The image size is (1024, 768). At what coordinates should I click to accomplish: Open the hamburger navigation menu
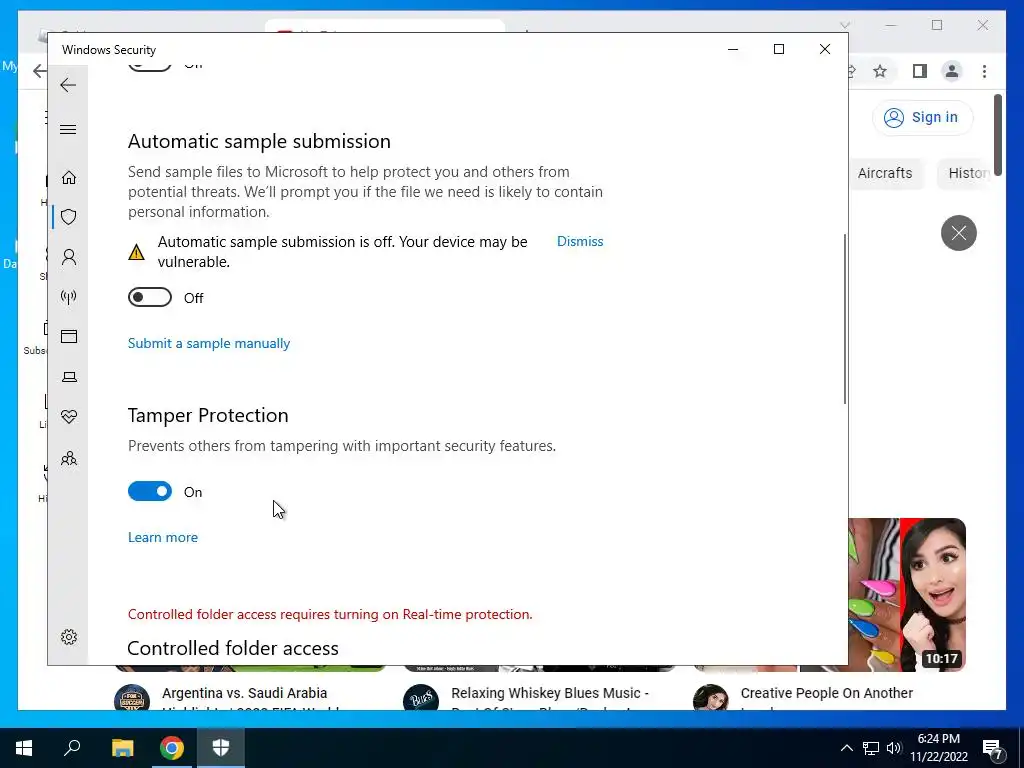point(68,129)
